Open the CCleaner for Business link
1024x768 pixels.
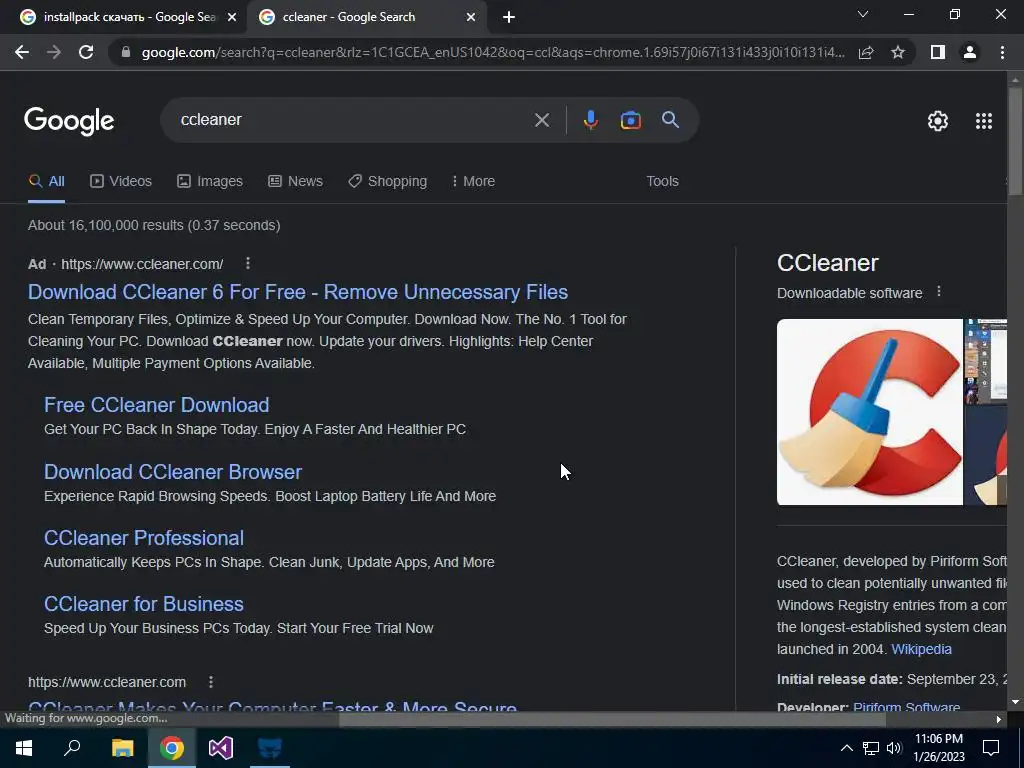tap(144, 604)
